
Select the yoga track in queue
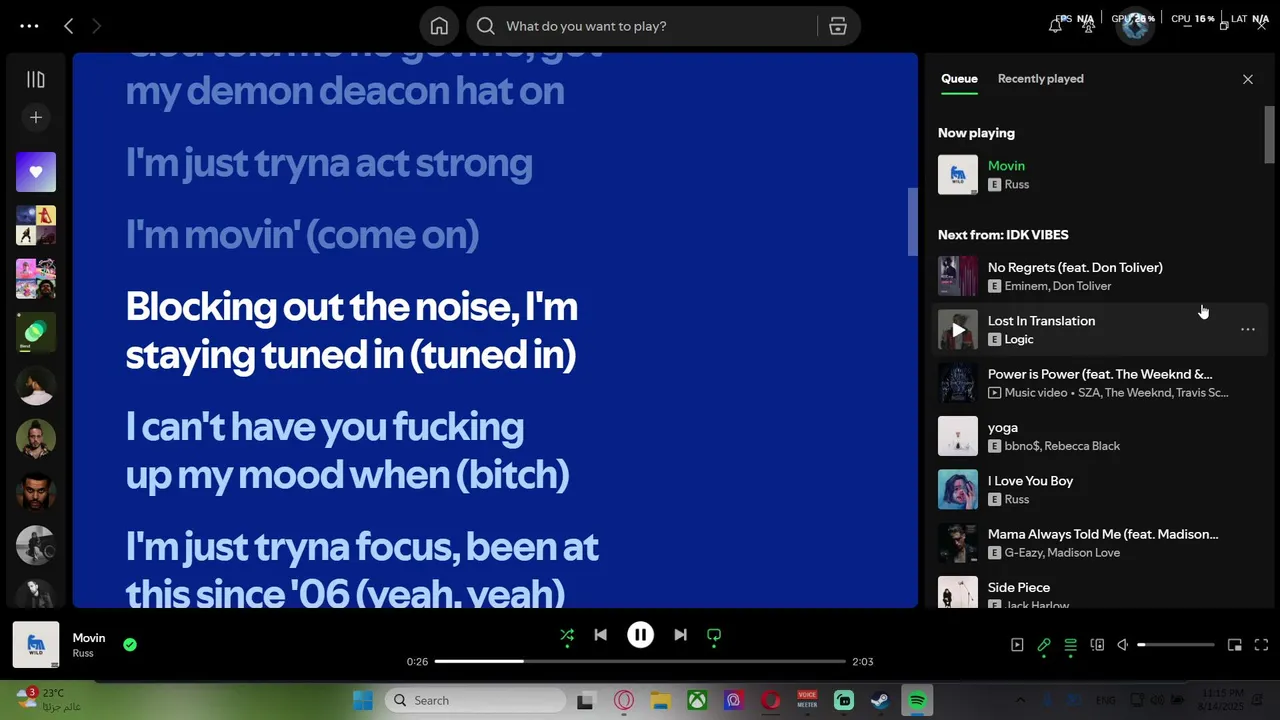pos(1100,436)
